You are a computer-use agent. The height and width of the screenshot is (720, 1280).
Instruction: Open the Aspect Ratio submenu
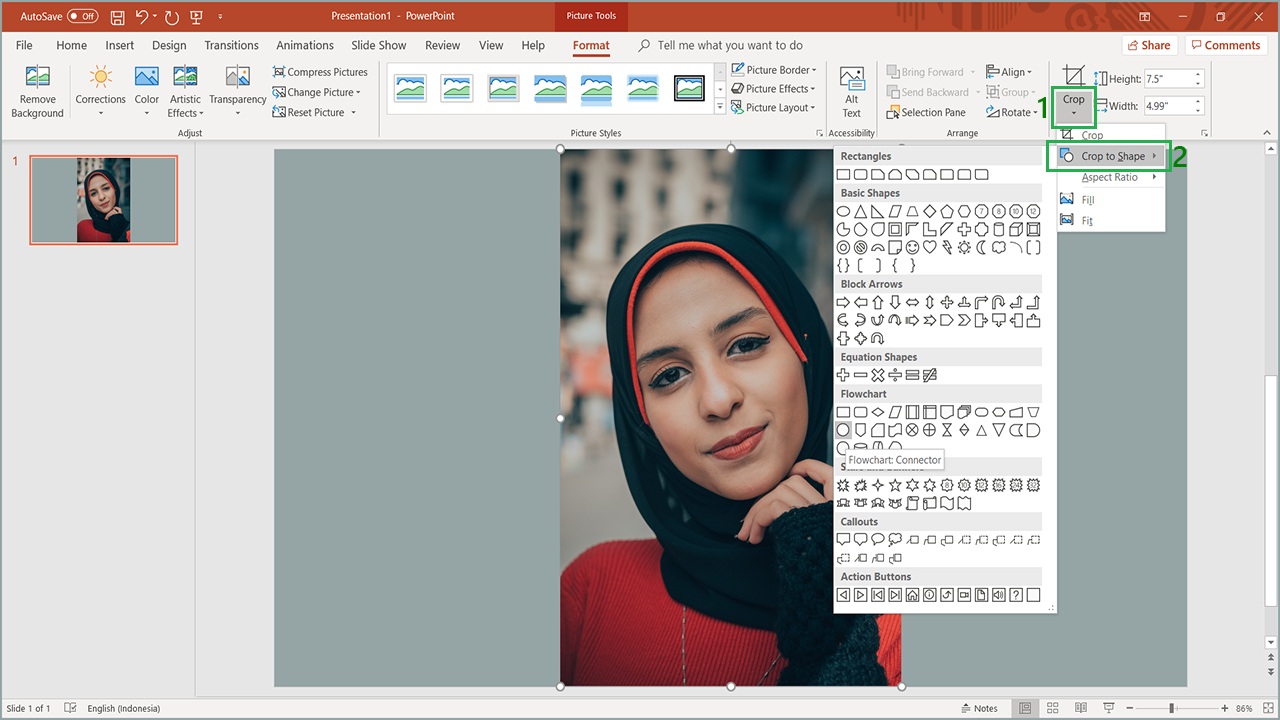[1110, 177]
